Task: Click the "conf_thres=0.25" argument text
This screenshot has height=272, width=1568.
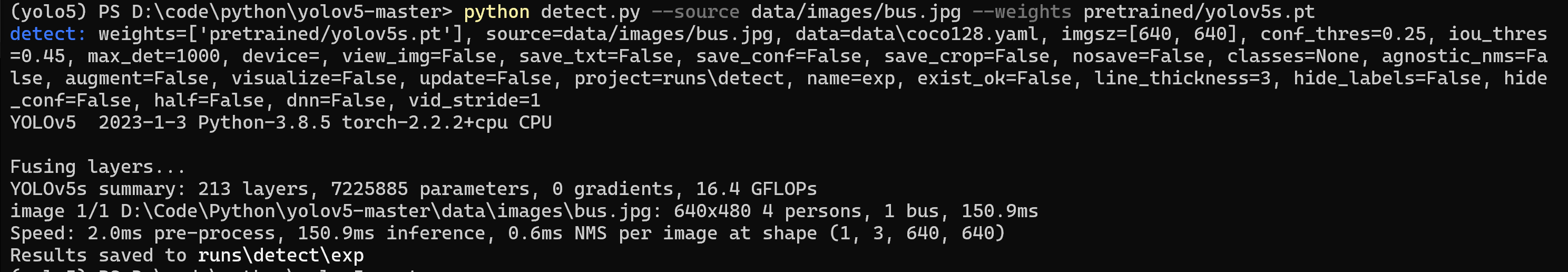Action: point(1343,34)
